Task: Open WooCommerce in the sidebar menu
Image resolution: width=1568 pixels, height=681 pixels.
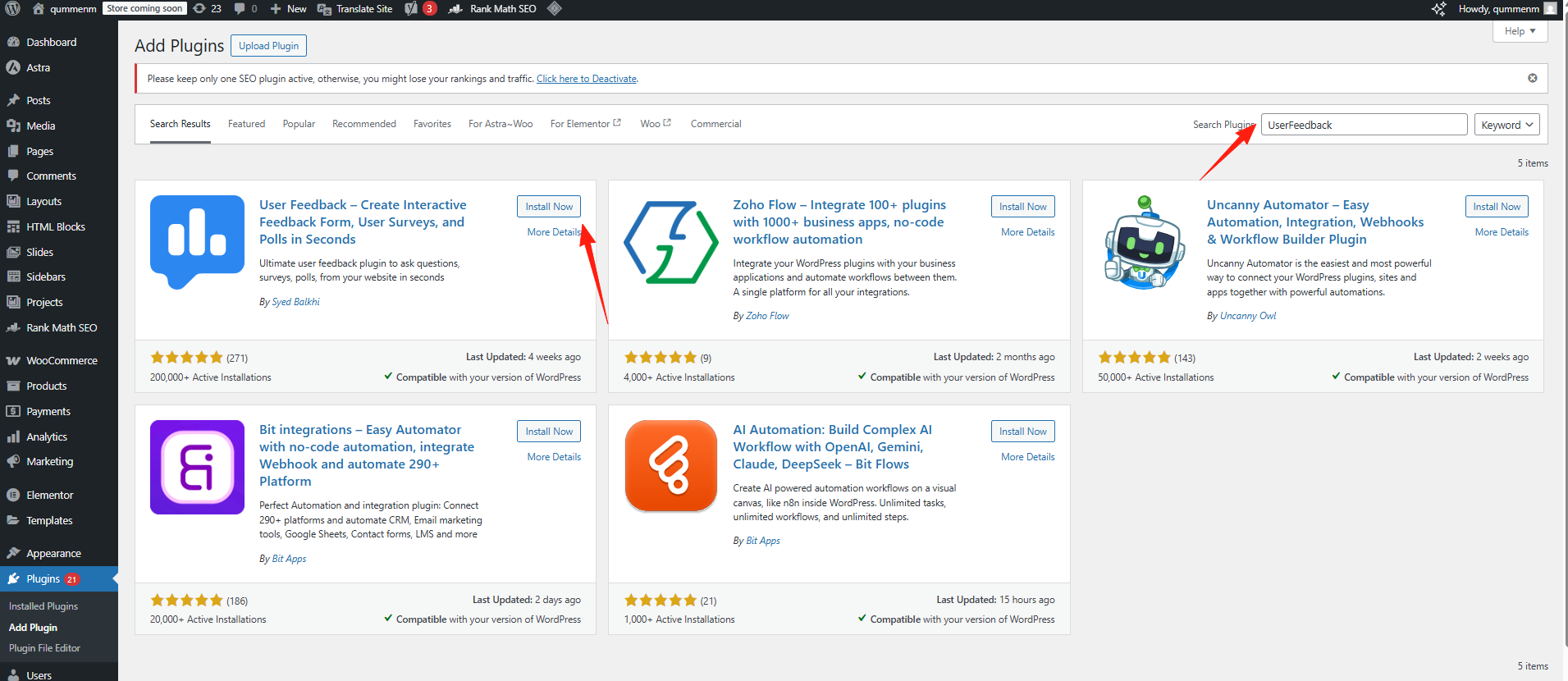Action: (62, 361)
